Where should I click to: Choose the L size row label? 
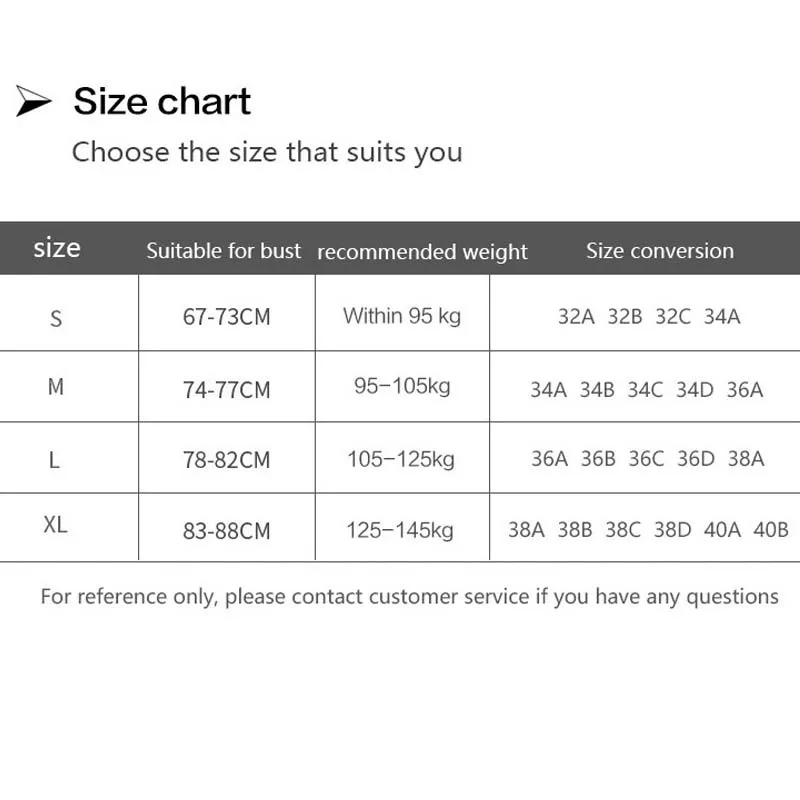[x=55, y=460]
